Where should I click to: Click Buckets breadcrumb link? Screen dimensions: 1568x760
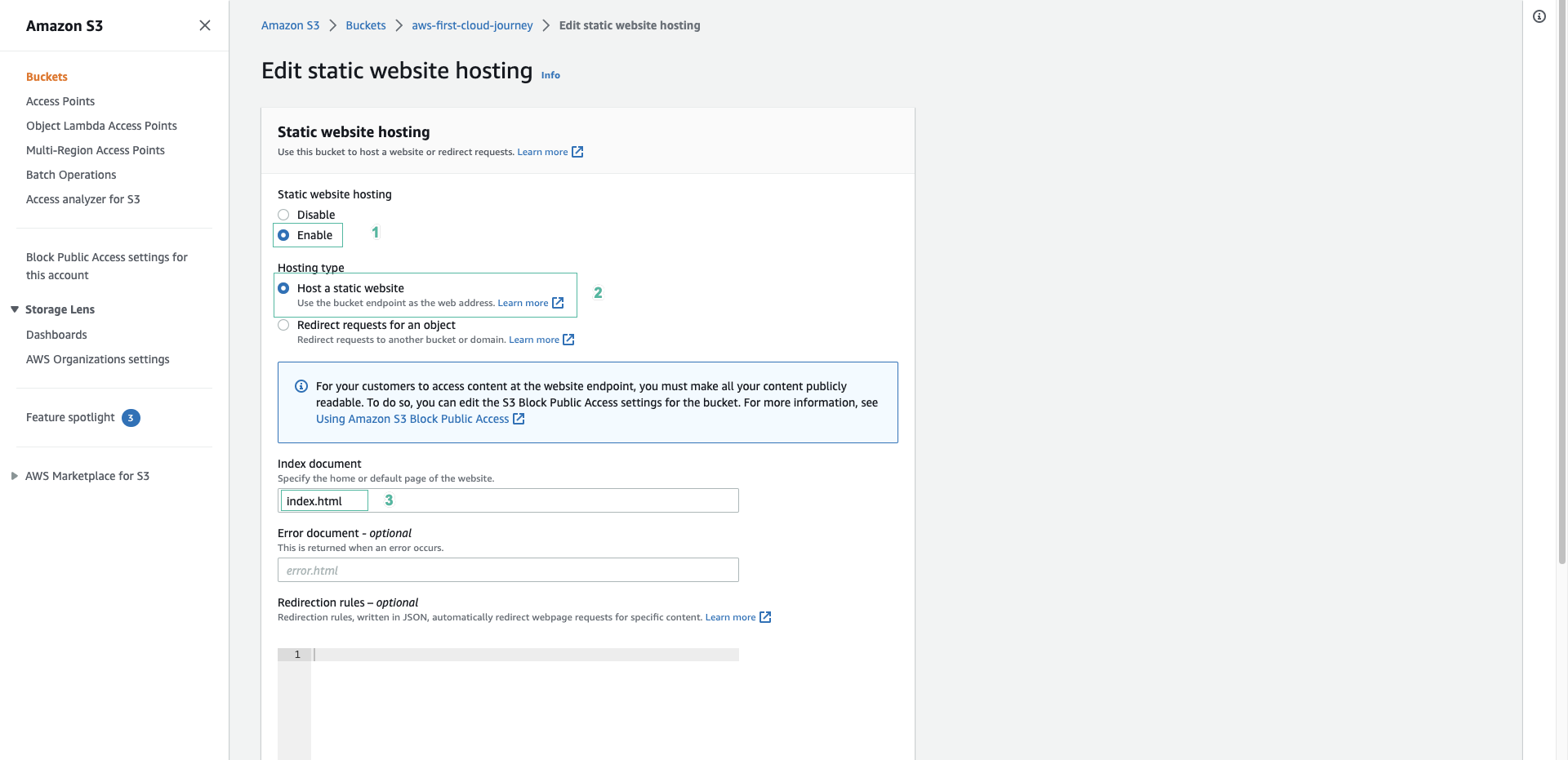[x=366, y=25]
